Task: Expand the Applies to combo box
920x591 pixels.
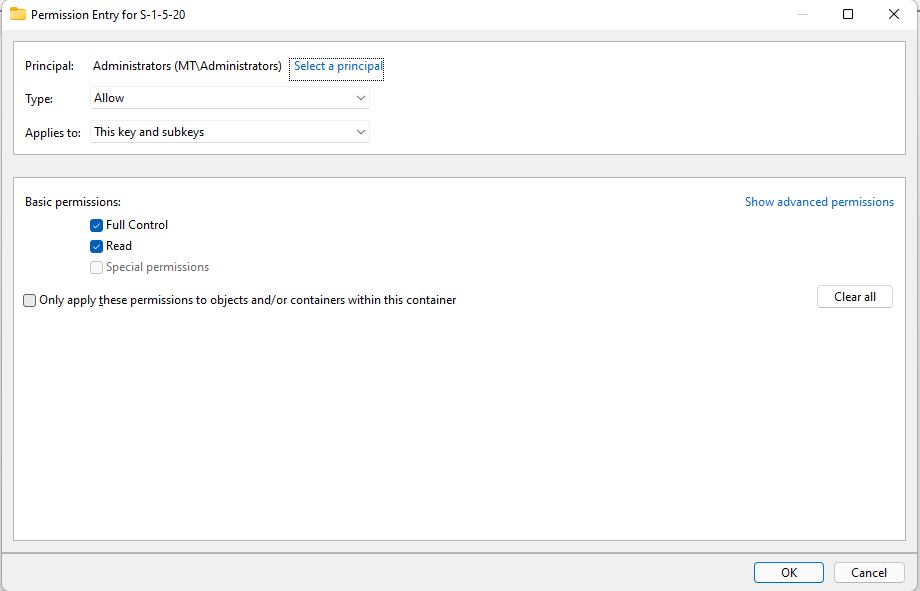Action: coord(230,132)
